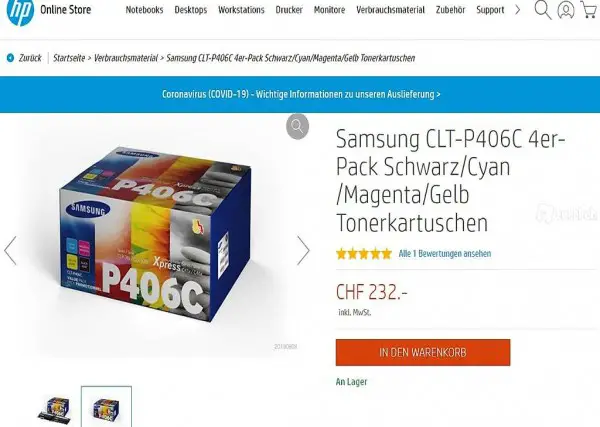Open the Verbrauchsmaterial menu
The height and width of the screenshot is (427, 600).
(390, 10)
